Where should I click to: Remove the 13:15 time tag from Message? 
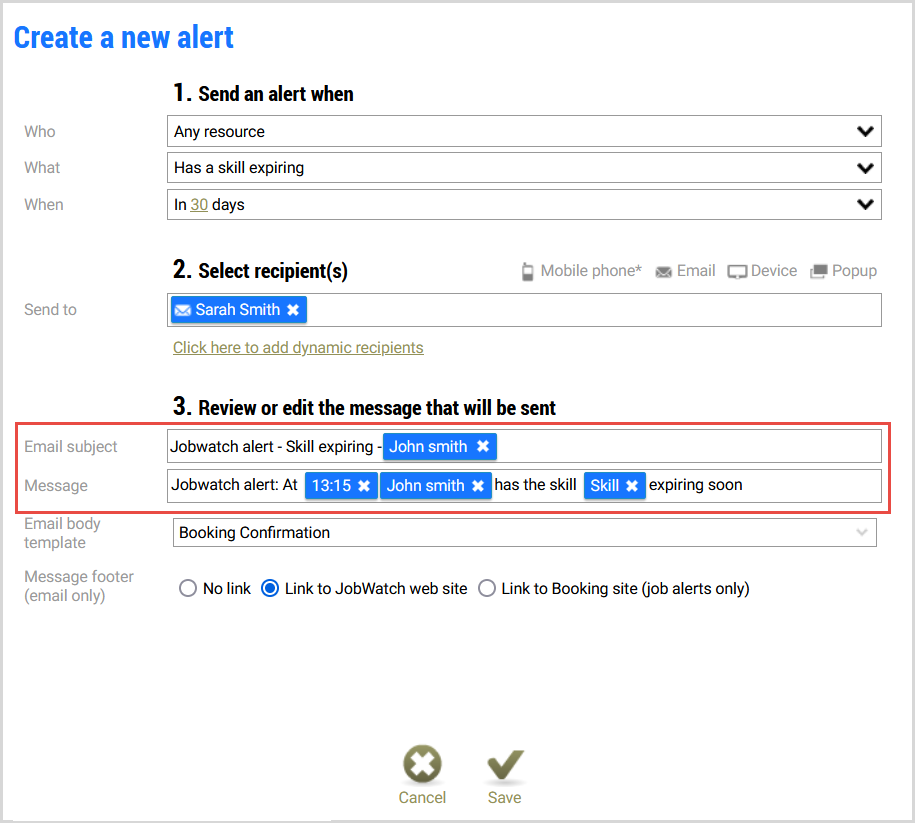(364, 486)
